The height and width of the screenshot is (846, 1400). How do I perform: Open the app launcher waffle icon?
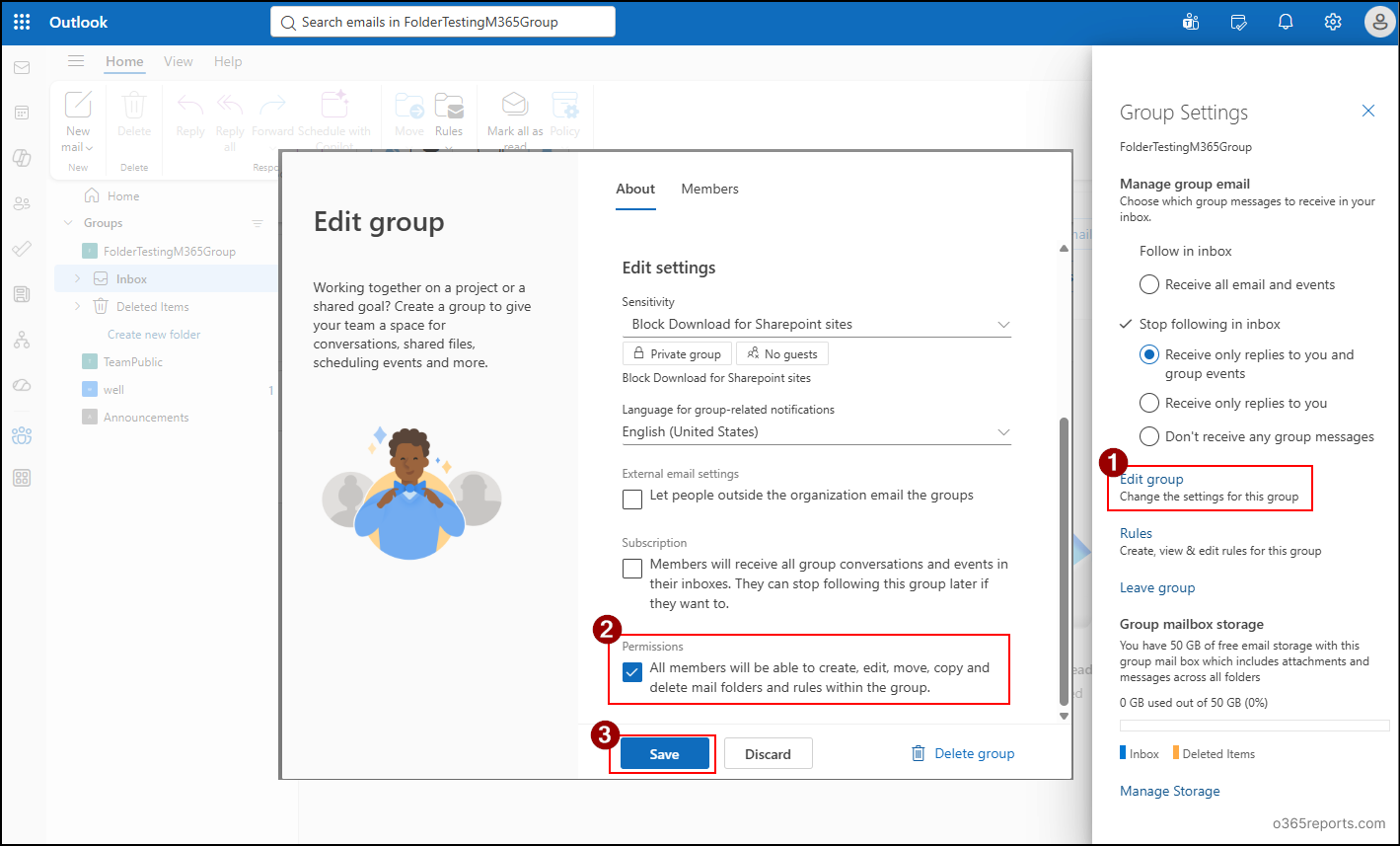[22, 22]
